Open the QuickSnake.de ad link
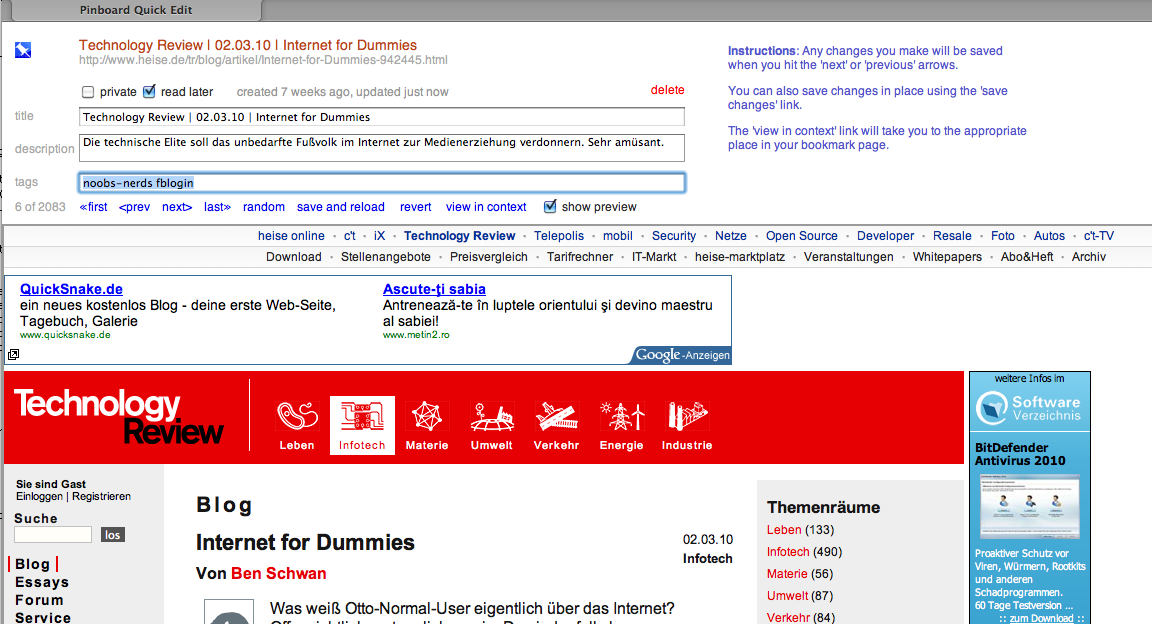 tap(71, 289)
